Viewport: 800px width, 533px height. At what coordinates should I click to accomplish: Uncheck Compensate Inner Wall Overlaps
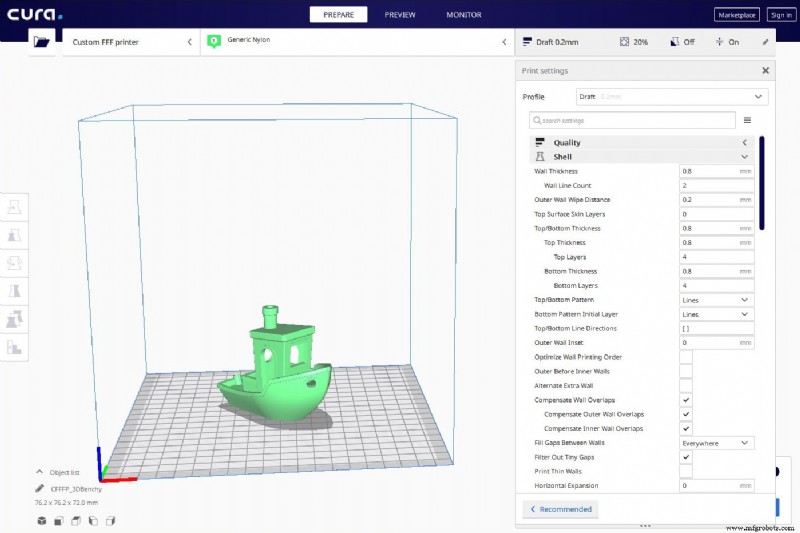686,428
